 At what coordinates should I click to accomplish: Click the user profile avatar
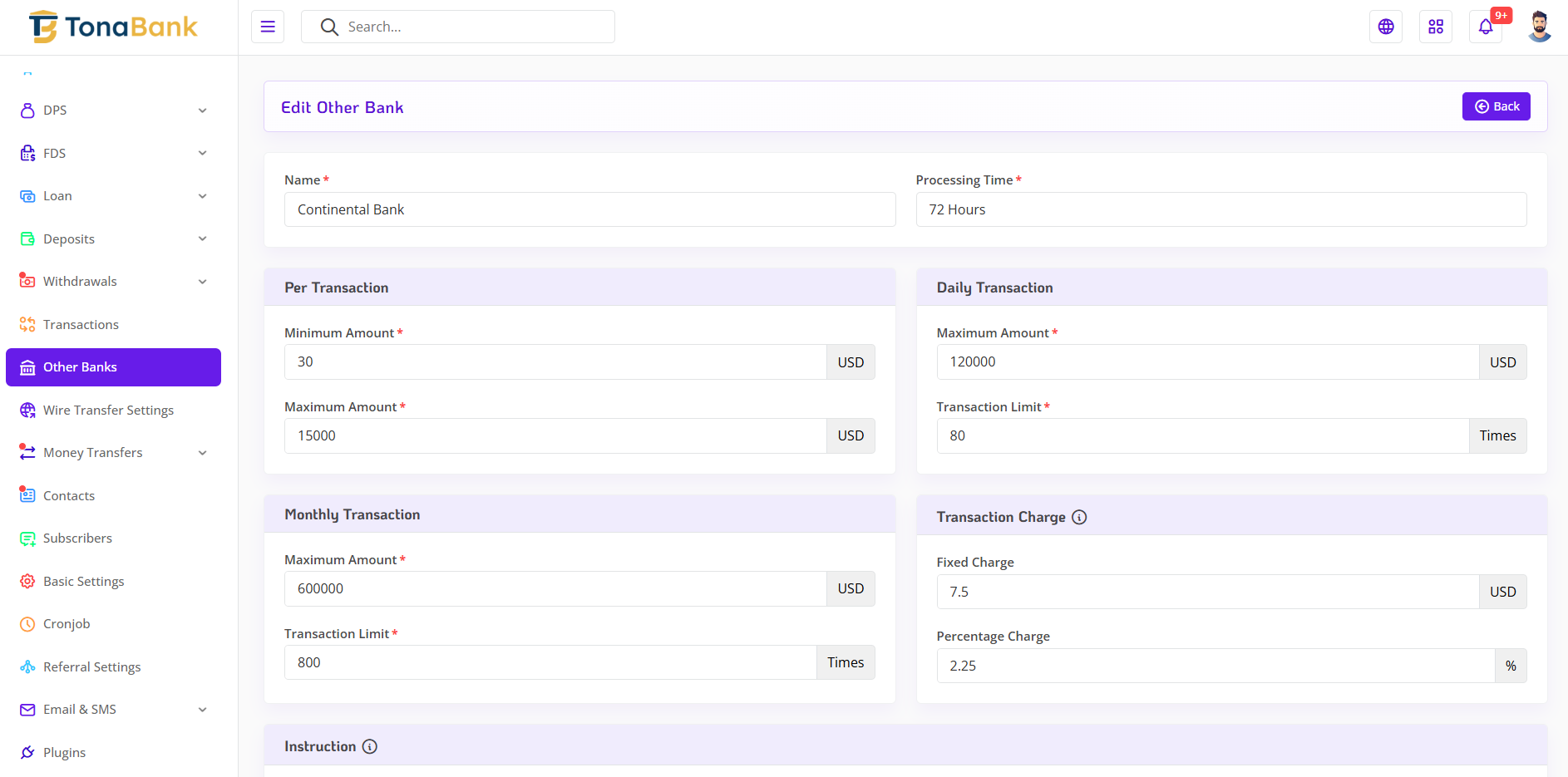(x=1539, y=27)
